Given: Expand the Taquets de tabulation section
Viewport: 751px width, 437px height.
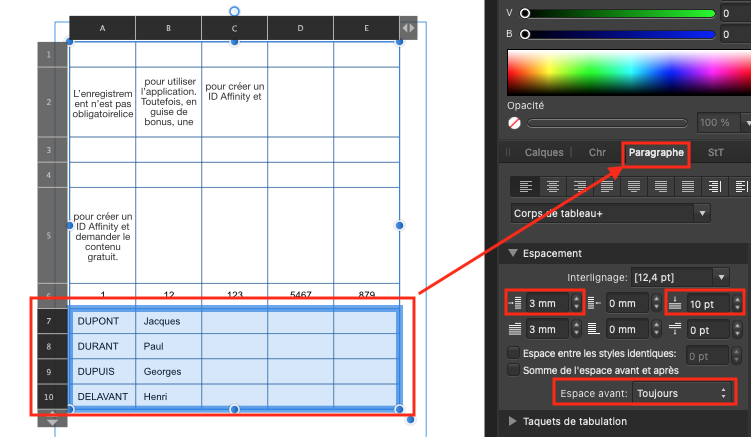Looking at the screenshot, I should (513, 421).
